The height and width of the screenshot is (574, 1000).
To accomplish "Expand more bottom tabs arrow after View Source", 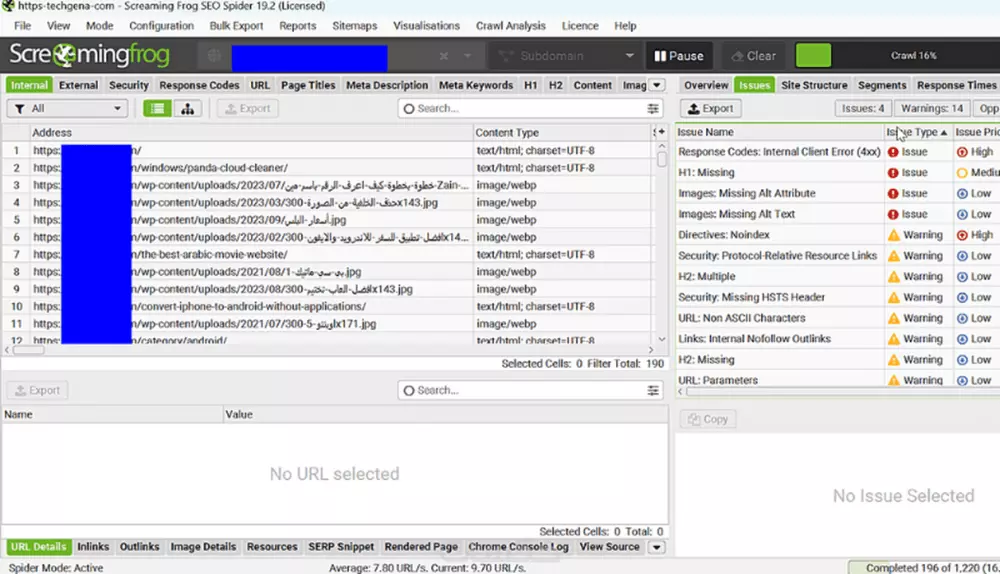I will tap(656, 547).
